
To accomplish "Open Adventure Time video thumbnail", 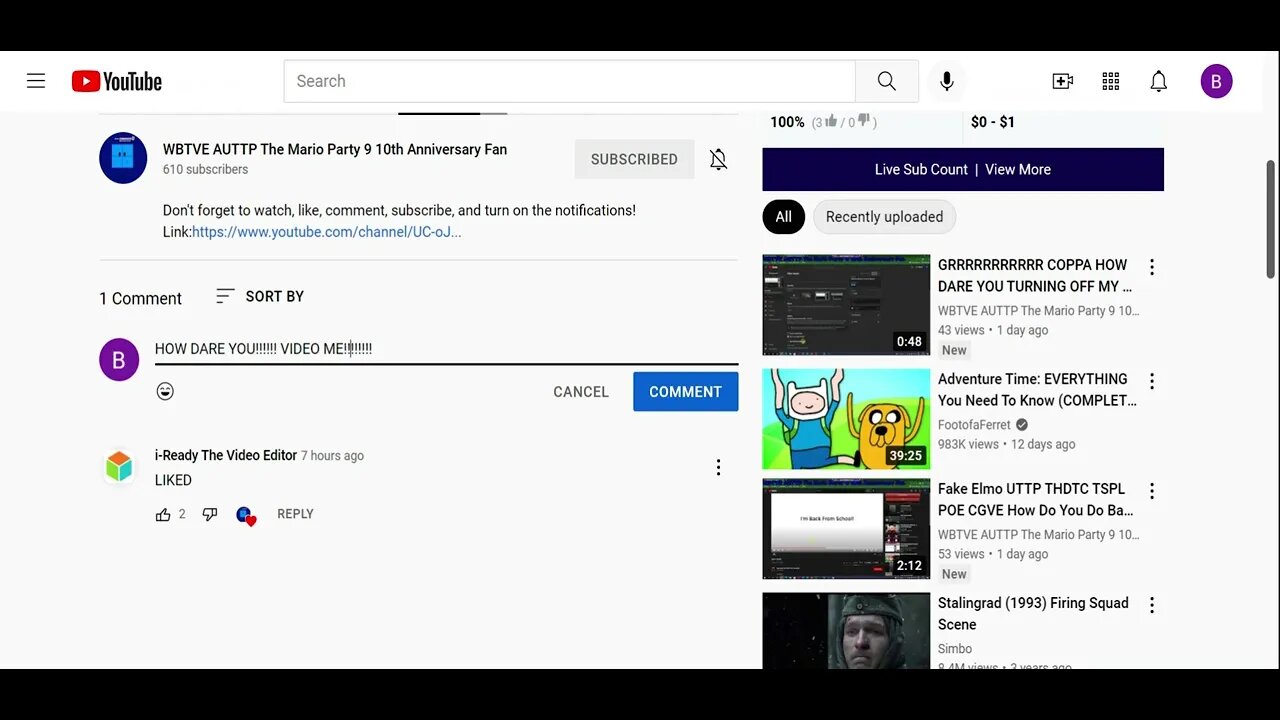I will point(846,419).
